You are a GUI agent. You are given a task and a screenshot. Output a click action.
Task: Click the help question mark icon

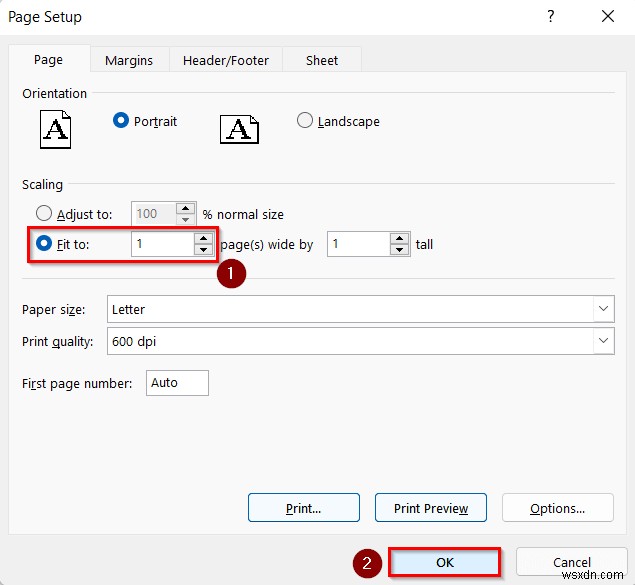(x=550, y=17)
